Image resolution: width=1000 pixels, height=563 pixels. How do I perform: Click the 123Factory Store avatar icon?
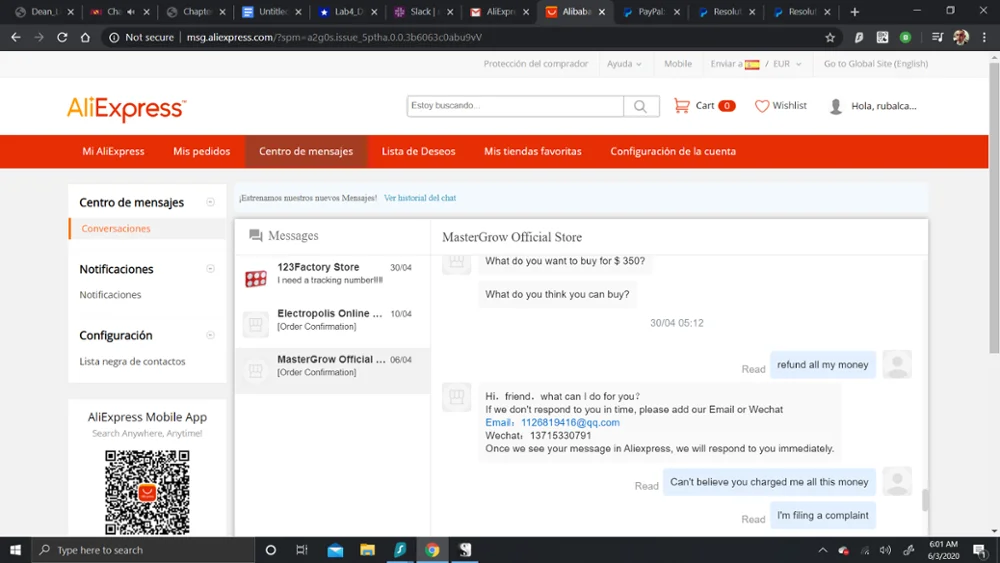pos(256,278)
